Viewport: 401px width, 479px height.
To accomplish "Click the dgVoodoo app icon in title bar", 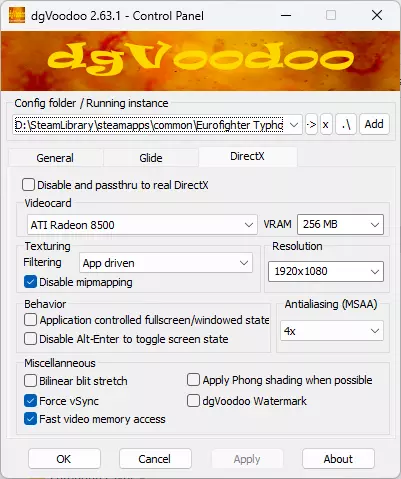I will [x=17, y=15].
